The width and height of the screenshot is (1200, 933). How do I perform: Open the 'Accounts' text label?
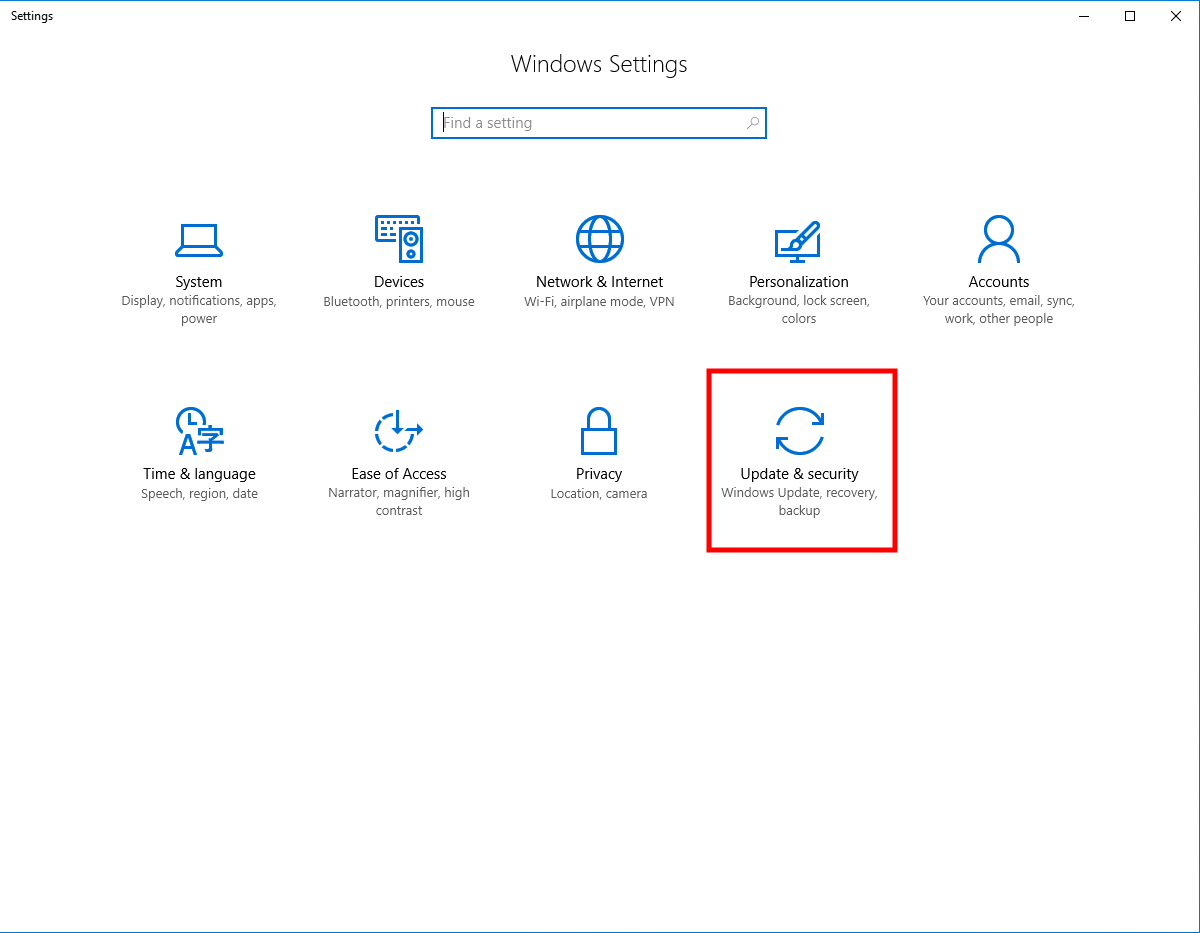(x=998, y=282)
